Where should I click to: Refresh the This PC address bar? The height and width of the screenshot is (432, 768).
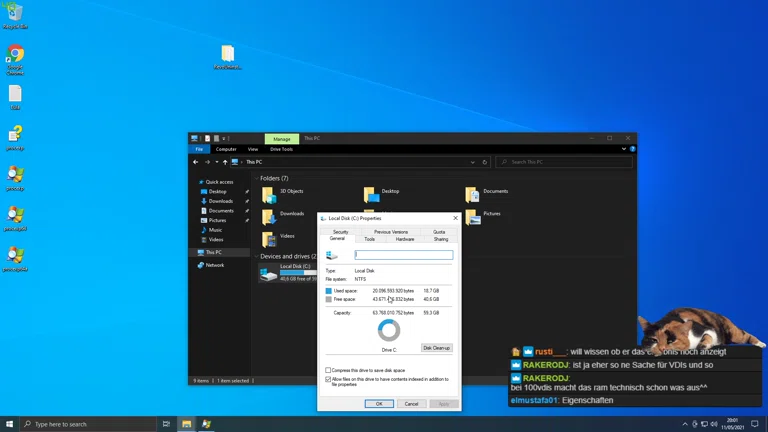(x=485, y=162)
